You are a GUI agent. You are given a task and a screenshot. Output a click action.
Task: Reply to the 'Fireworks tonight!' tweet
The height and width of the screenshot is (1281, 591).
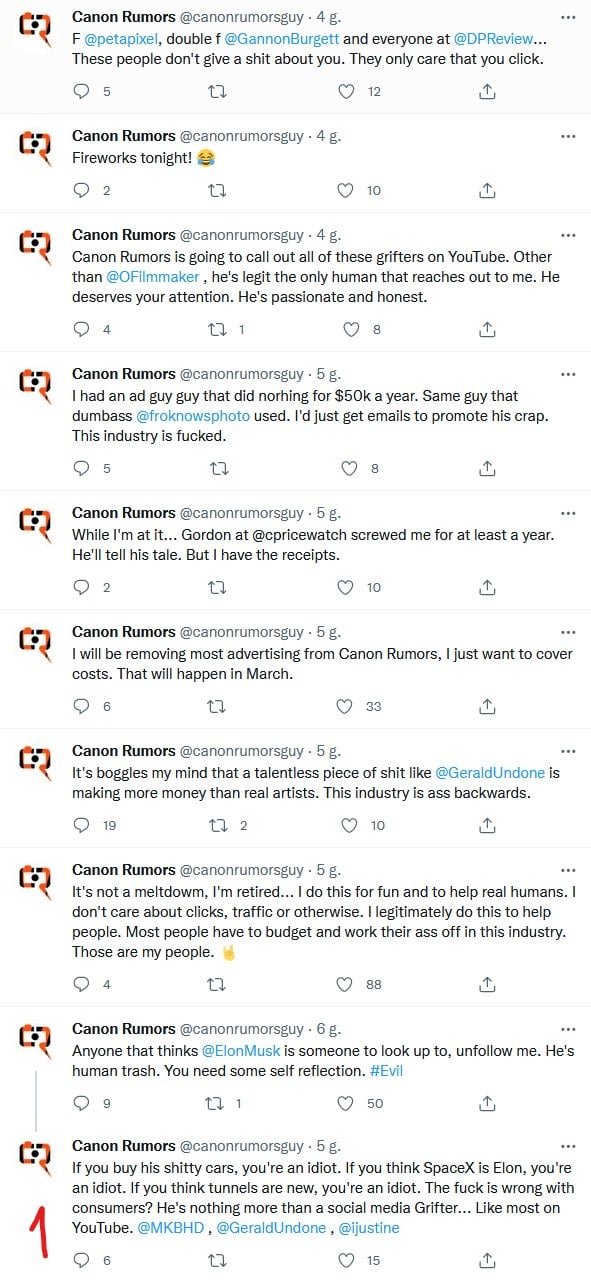pyautogui.click(x=83, y=190)
